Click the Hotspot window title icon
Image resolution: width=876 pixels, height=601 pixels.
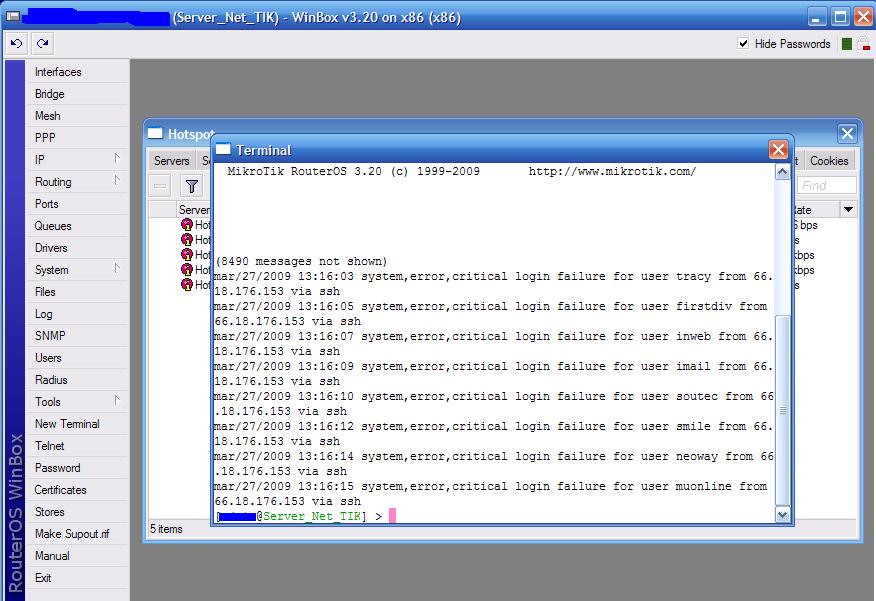(155, 133)
